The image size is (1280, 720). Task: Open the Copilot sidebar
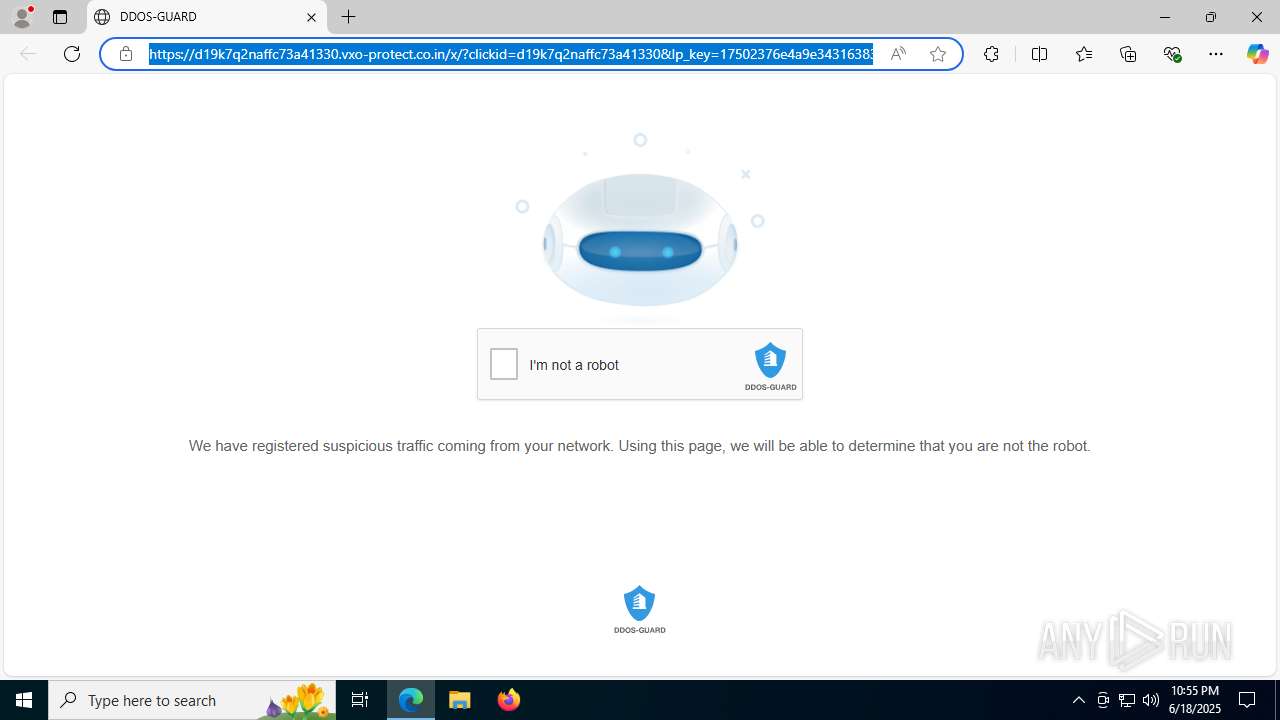tap(1257, 54)
